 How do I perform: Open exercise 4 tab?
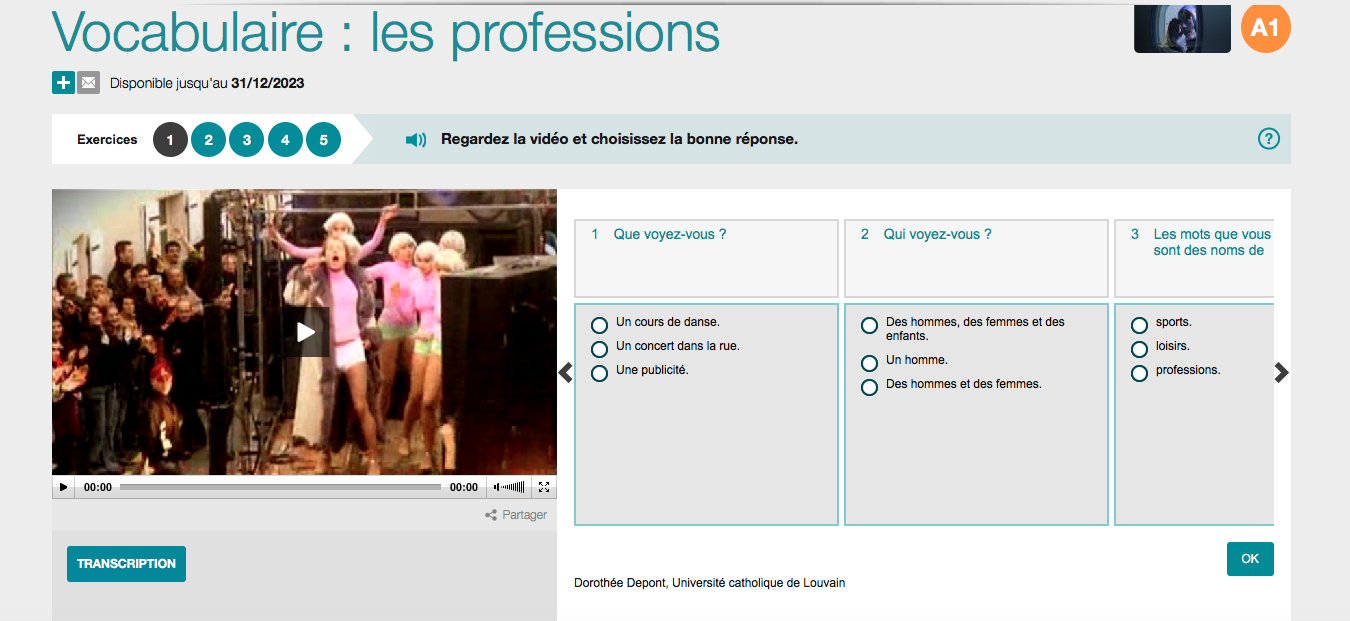click(x=285, y=140)
